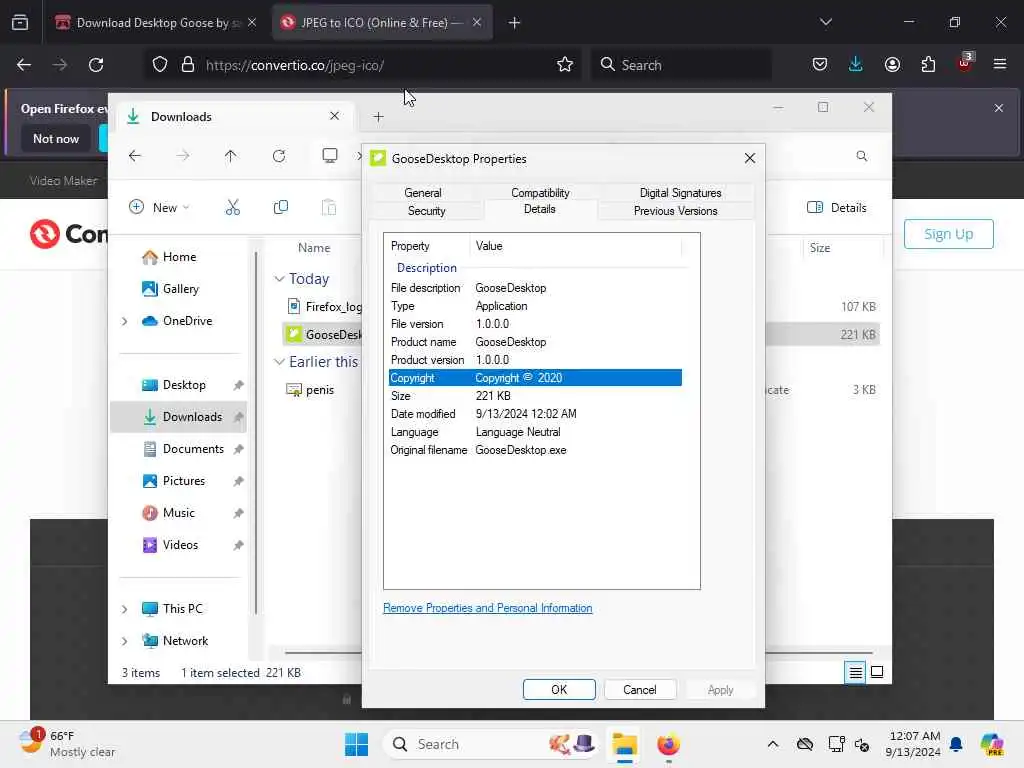Open Firefox hamburger application menu

(x=1000, y=65)
